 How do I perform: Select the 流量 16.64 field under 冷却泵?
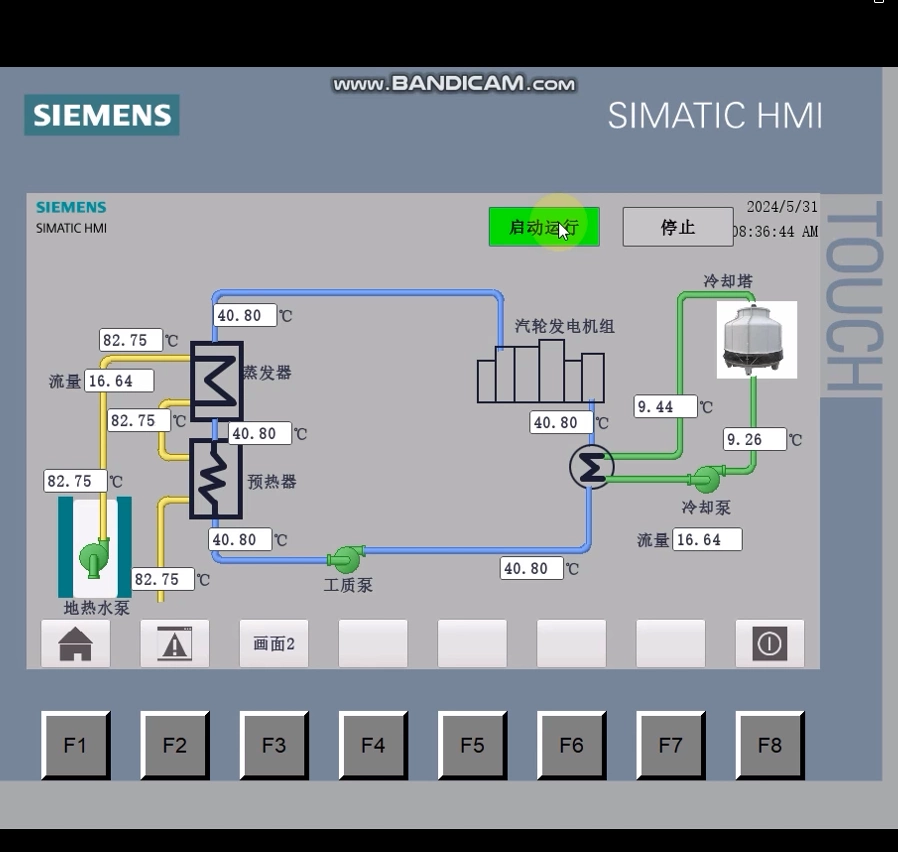point(707,539)
